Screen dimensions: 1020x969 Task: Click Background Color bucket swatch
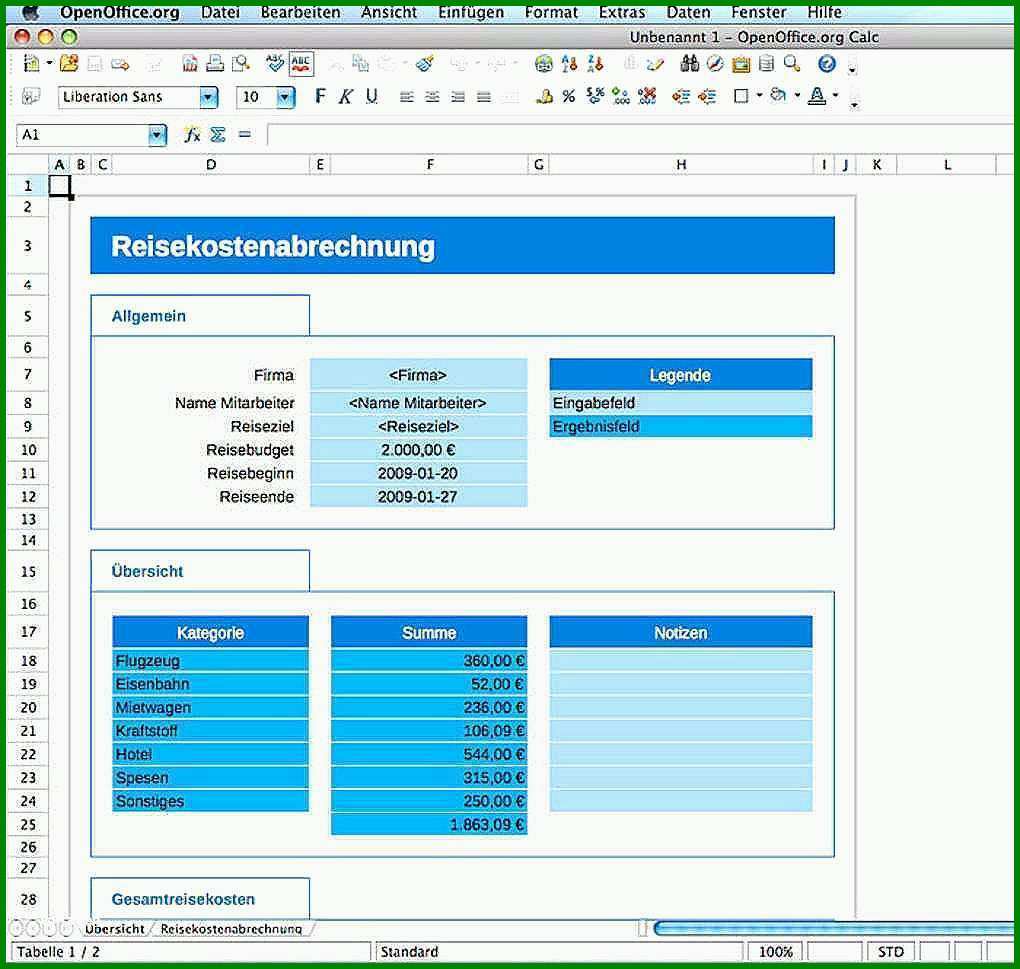[778, 96]
